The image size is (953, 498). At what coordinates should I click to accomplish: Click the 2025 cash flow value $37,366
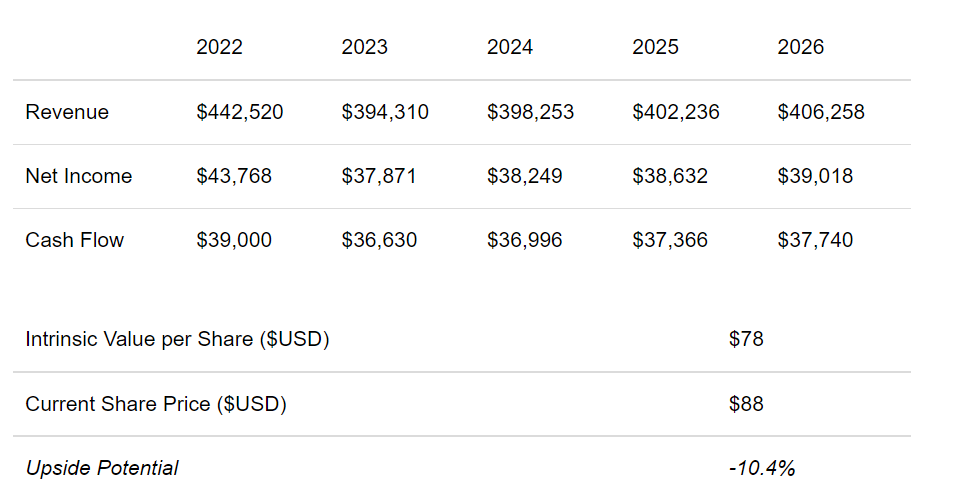(670, 240)
